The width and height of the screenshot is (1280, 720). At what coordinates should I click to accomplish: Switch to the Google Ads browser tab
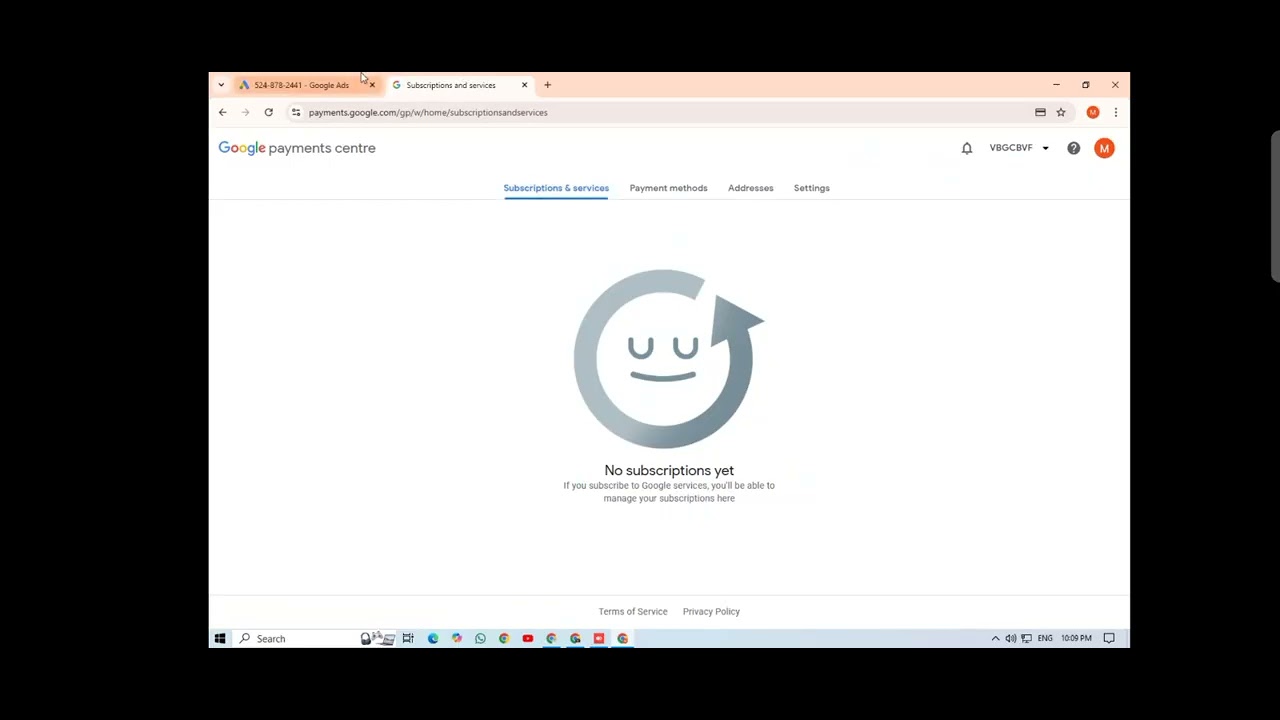300,85
